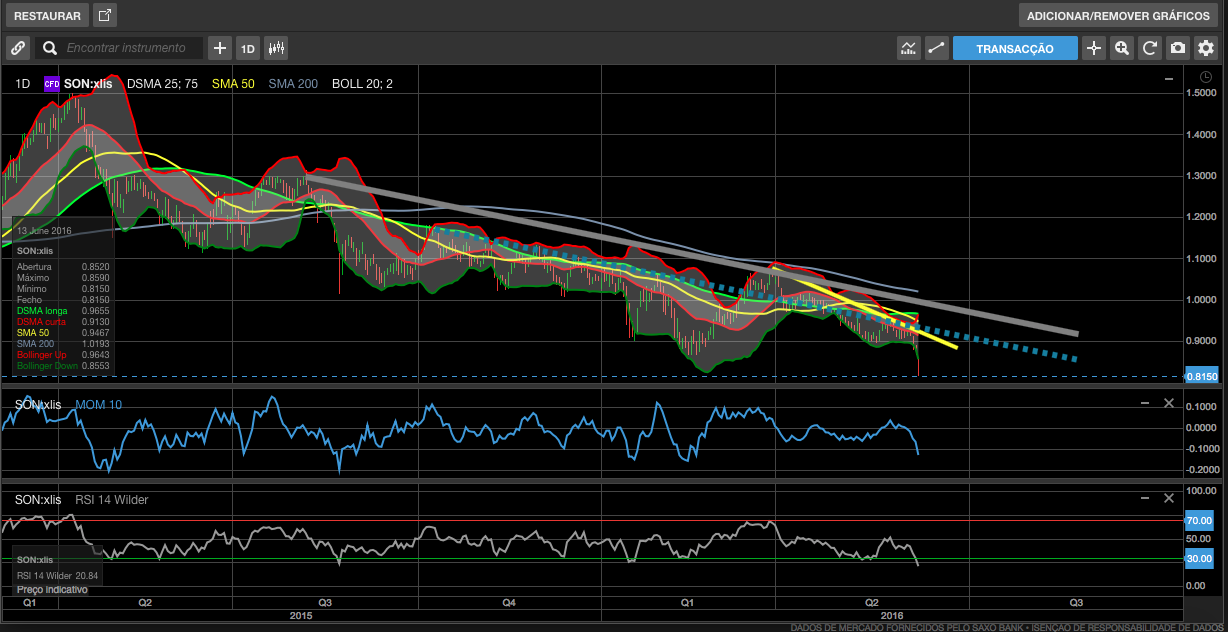
Task: Click the Encontrar instrumento search field
Action: click(x=126, y=48)
